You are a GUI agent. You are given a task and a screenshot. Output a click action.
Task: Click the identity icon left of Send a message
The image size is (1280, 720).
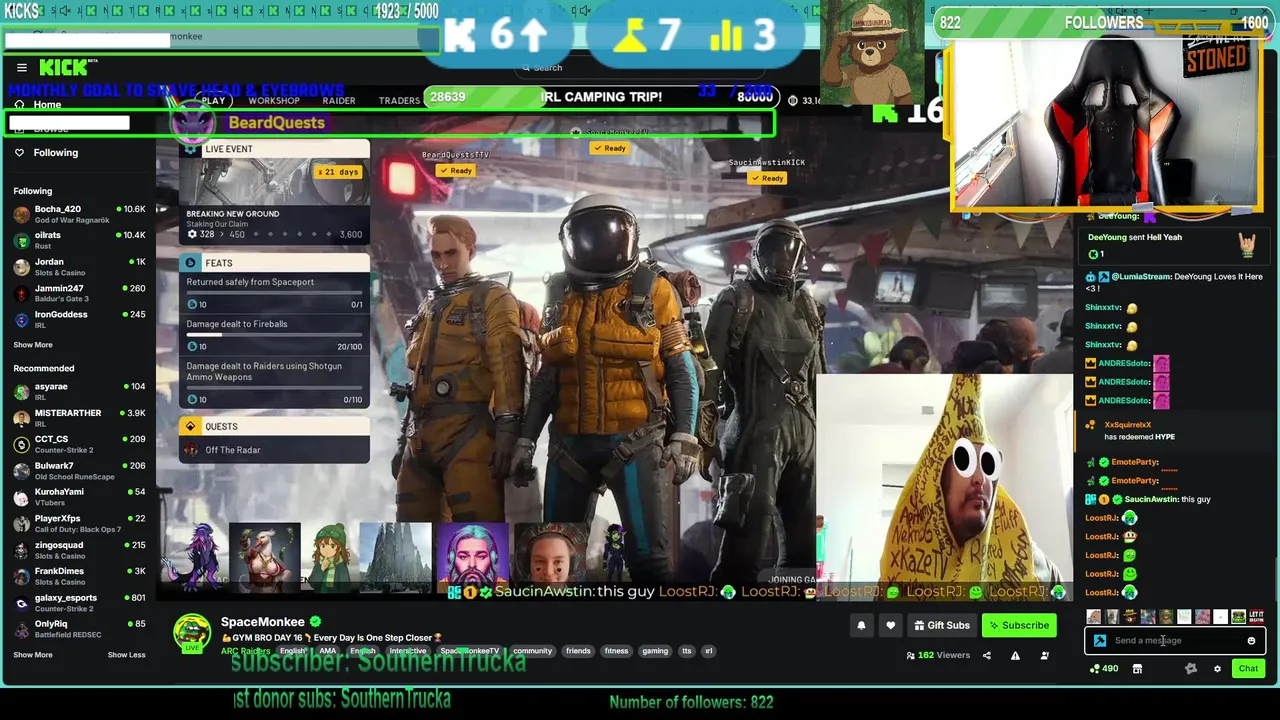(1100, 641)
